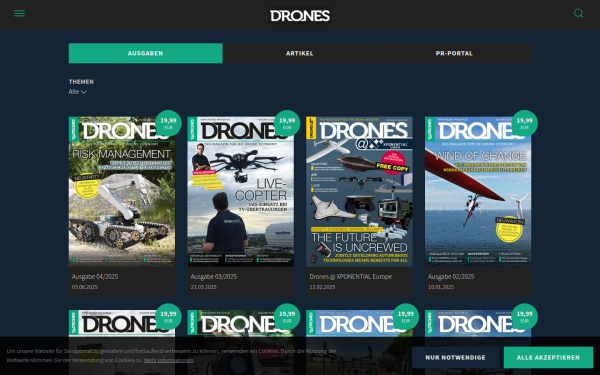This screenshot has height=375, width=600.
Task: Click the Ausgabe 04/2025 title
Action: click(x=95, y=277)
